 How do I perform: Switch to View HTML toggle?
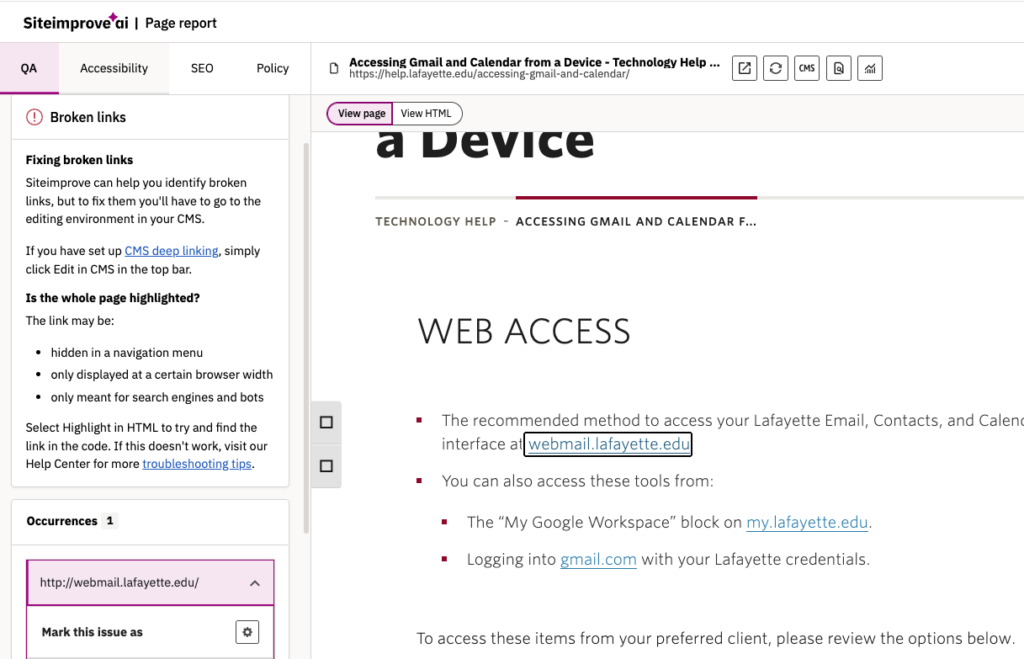[427, 113]
